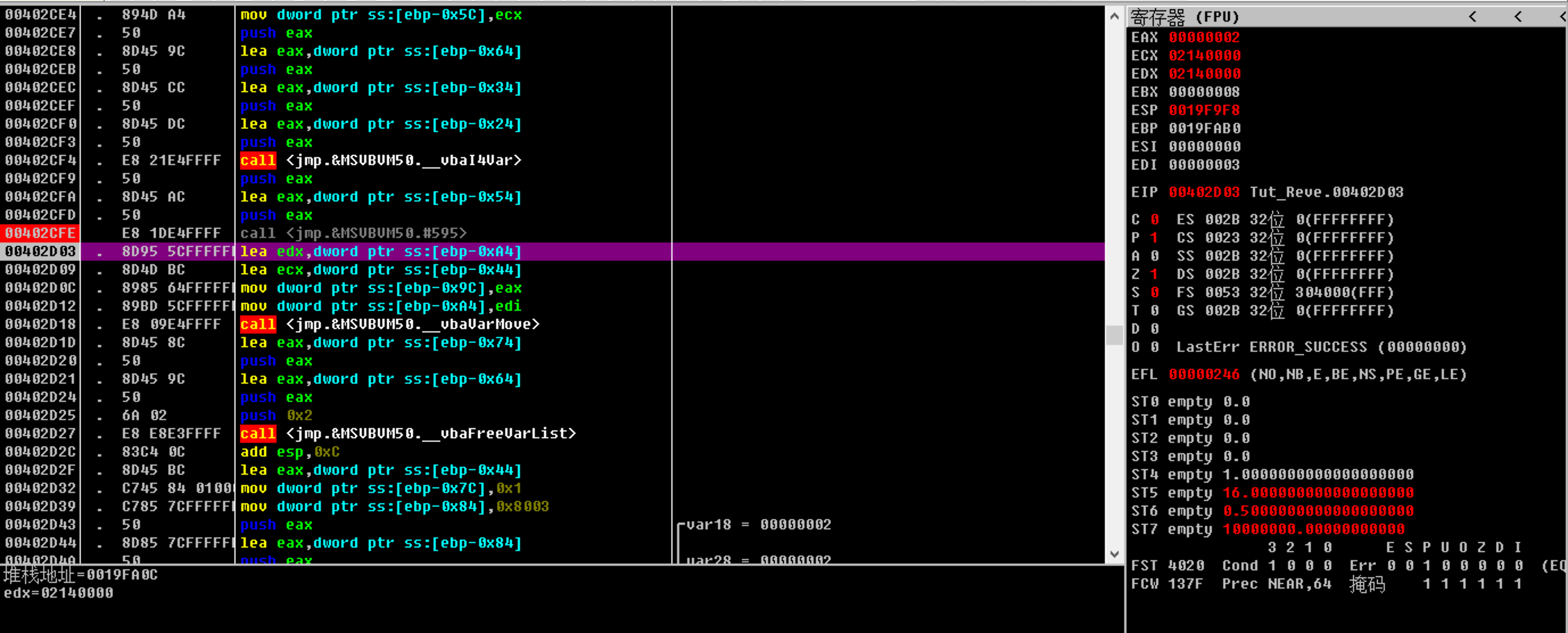Select FCW control word 137F
This screenshot has width=1568, height=633.
click(1186, 583)
